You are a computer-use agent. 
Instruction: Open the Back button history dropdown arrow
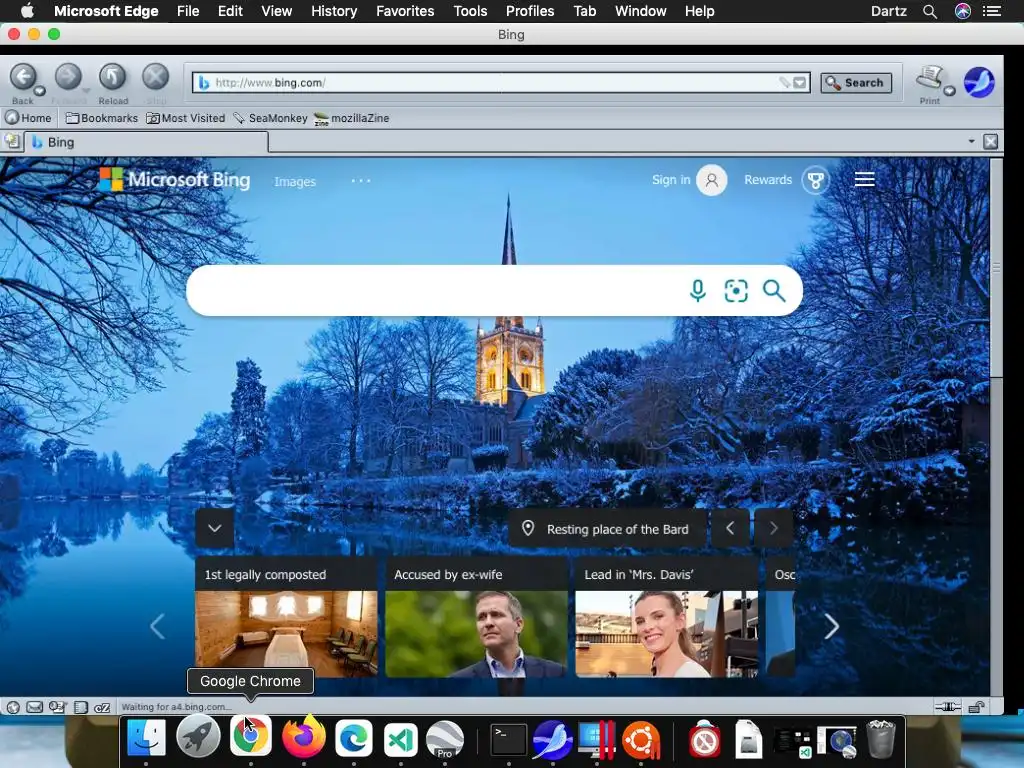(40, 91)
